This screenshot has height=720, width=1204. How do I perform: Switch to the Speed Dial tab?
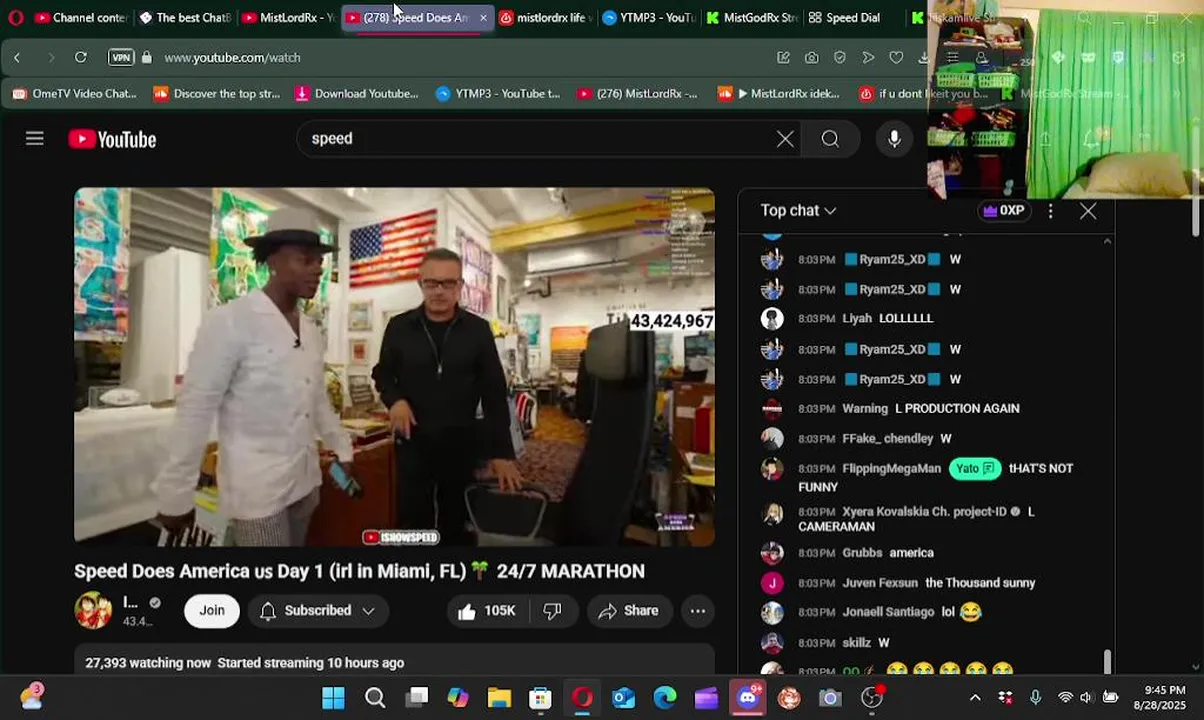tap(845, 18)
